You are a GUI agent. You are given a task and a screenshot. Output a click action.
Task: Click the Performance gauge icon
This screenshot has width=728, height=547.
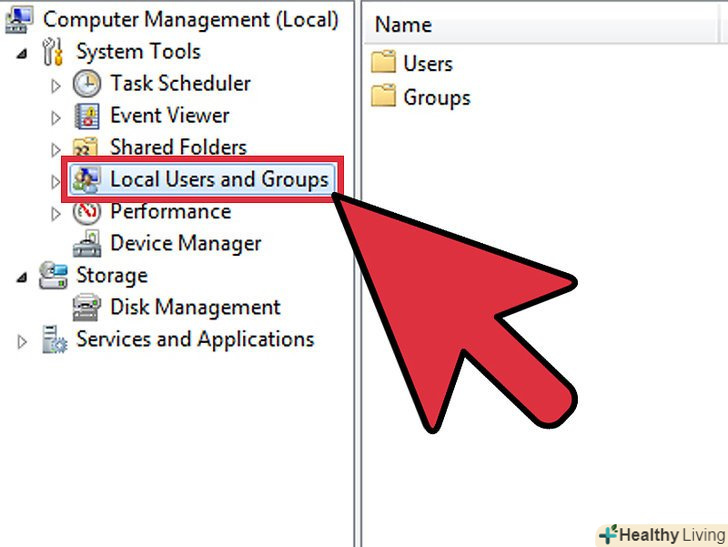click(87, 213)
